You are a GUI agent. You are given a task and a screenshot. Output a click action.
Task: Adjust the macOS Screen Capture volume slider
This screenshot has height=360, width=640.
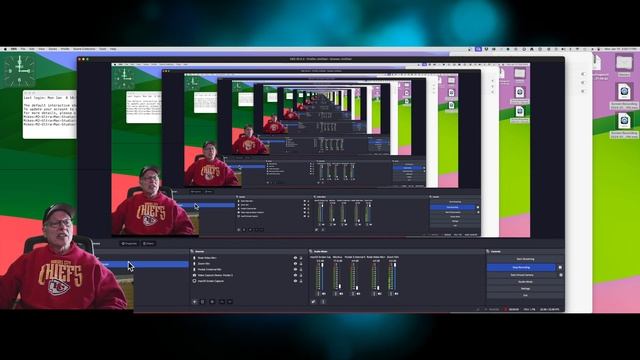click(x=322, y=276)
